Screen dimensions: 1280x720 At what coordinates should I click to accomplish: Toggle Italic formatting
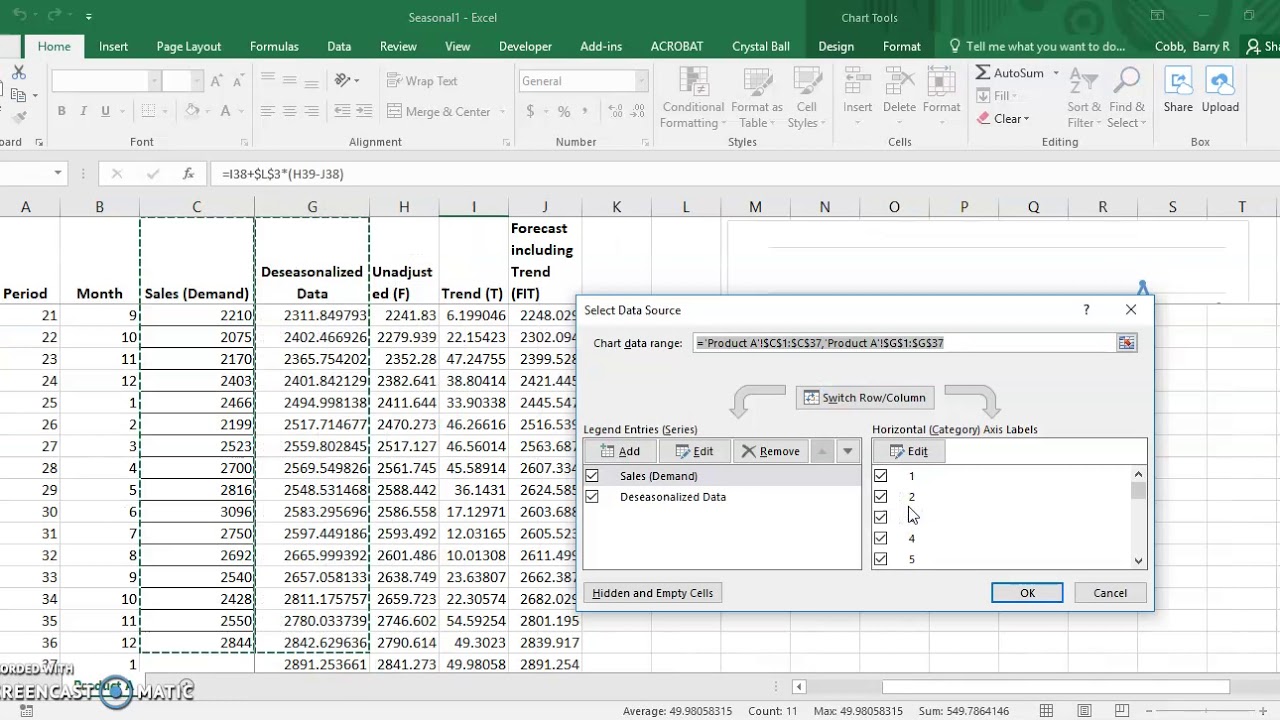[x=82, y=111]
